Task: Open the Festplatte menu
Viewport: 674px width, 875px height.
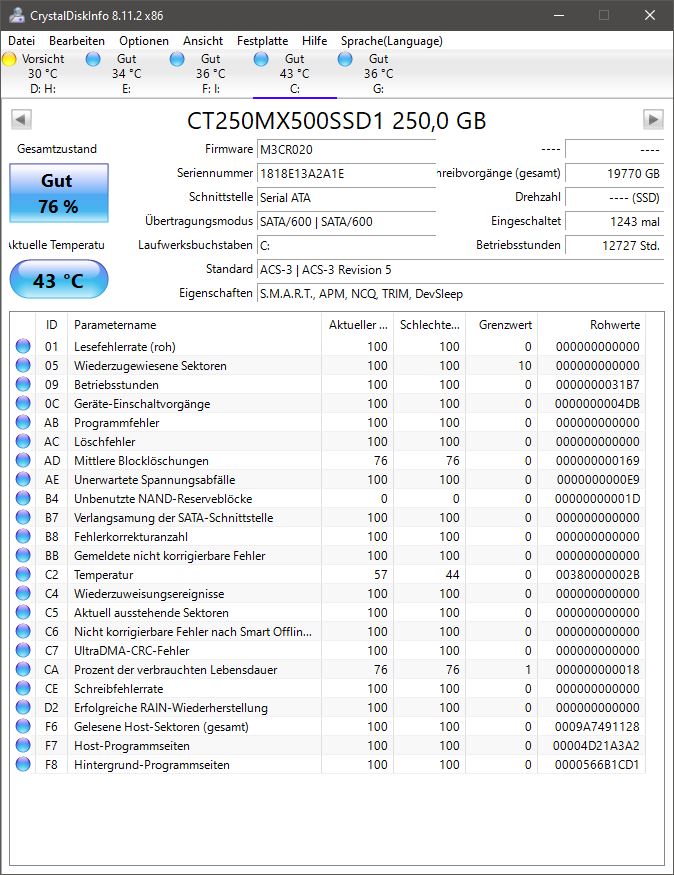Action: click(262, 41)
